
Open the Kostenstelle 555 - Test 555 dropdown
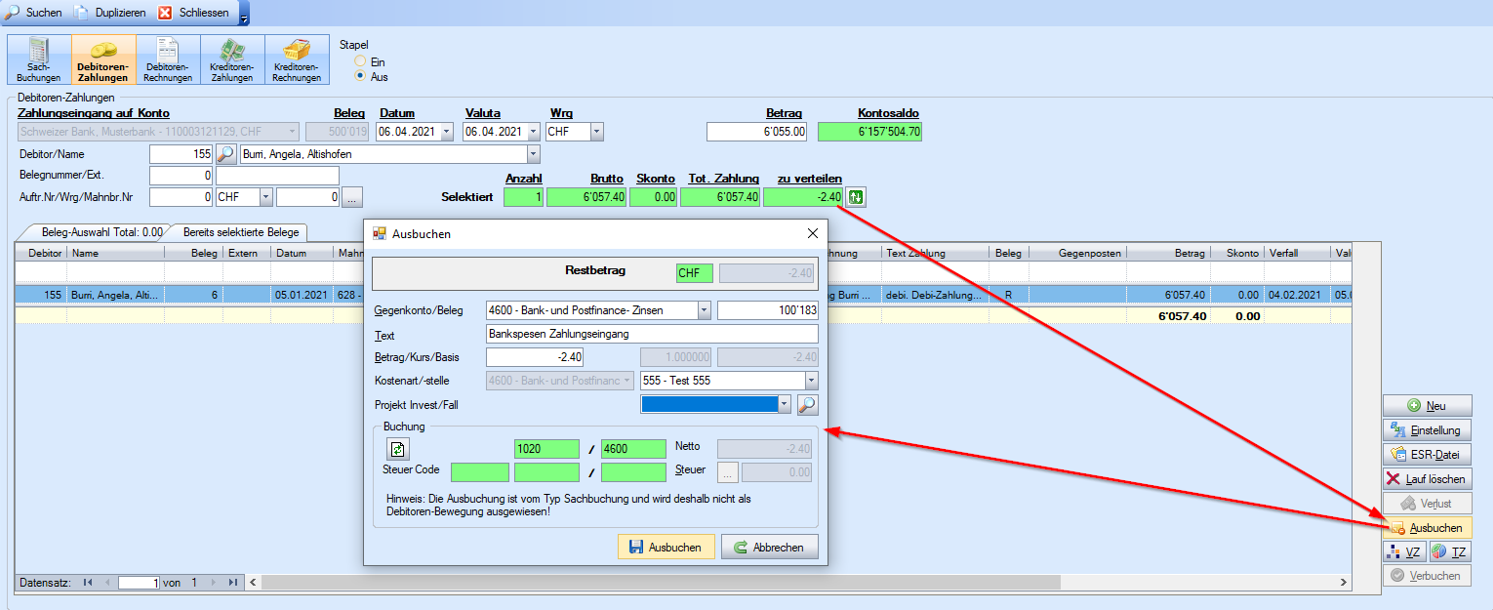810,380
